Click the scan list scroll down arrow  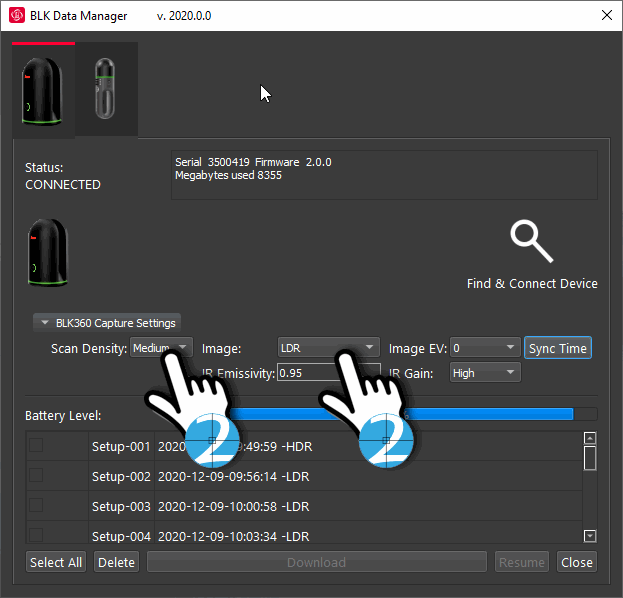(x=590, y=536)
